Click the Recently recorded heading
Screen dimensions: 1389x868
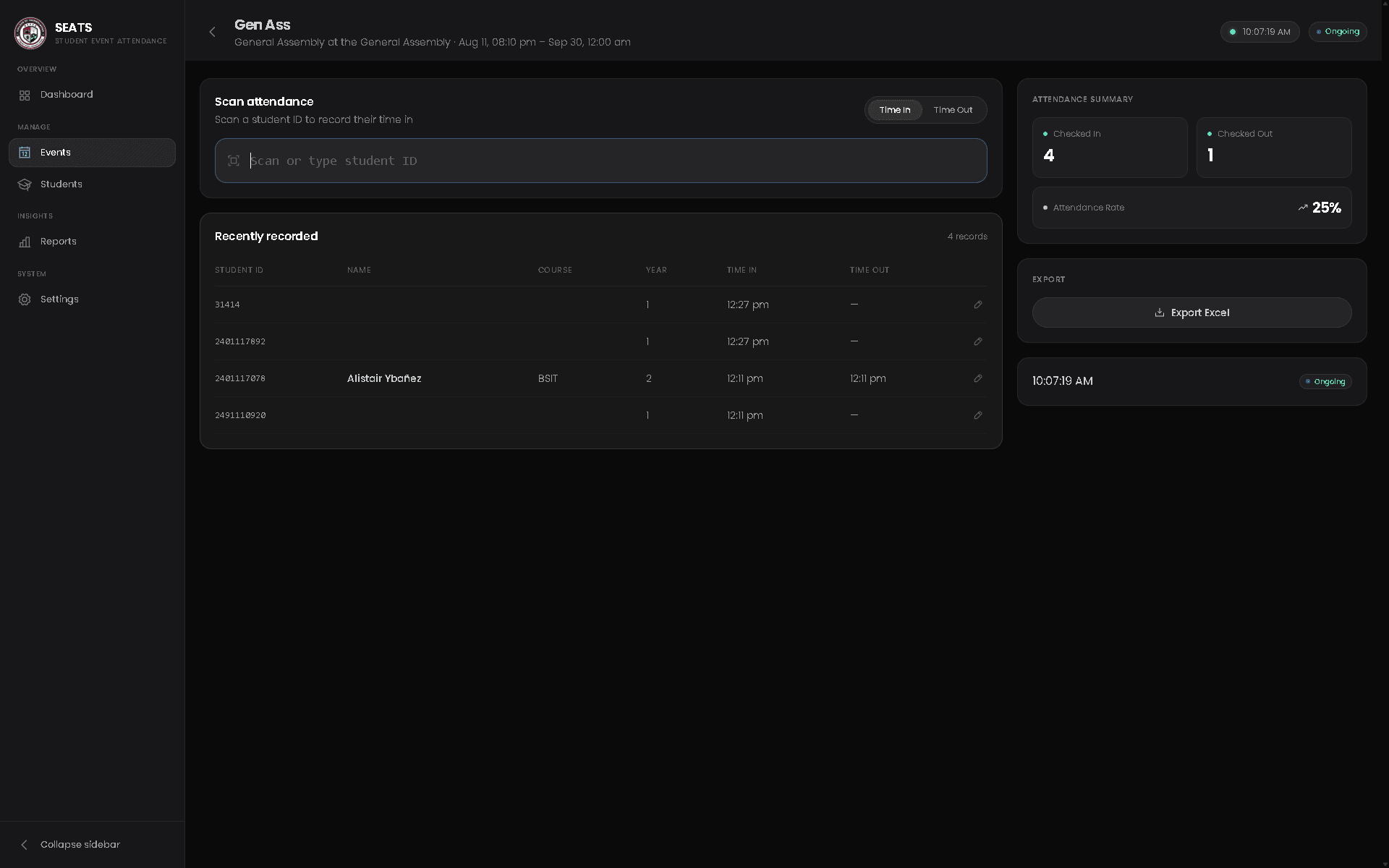(x=266, y=237)
